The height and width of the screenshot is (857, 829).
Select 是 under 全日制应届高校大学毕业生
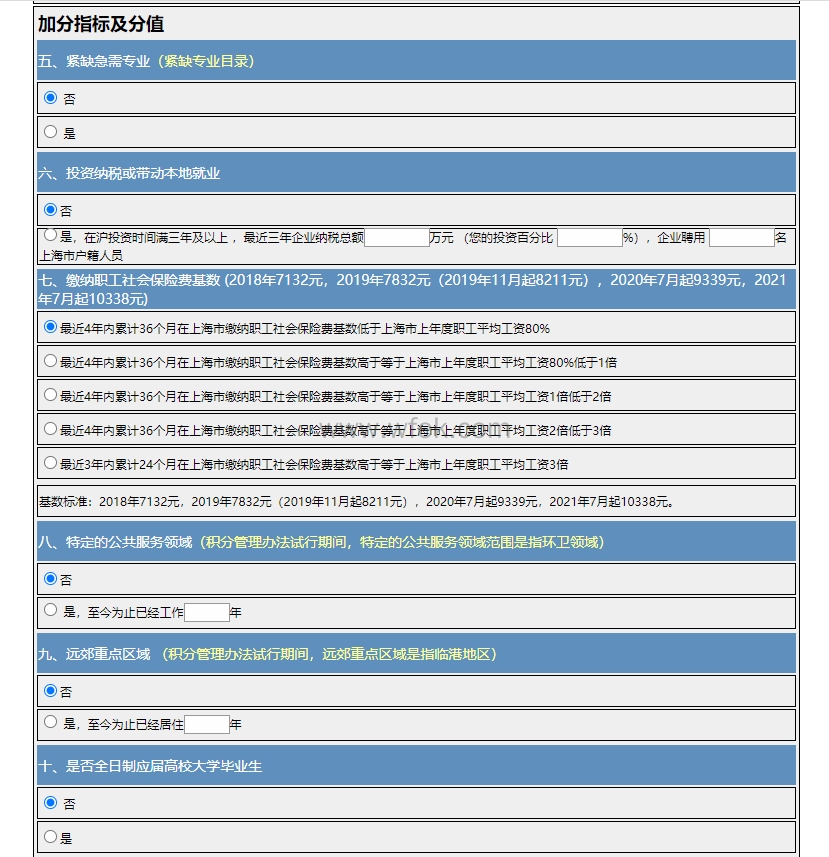click(51, 836)
